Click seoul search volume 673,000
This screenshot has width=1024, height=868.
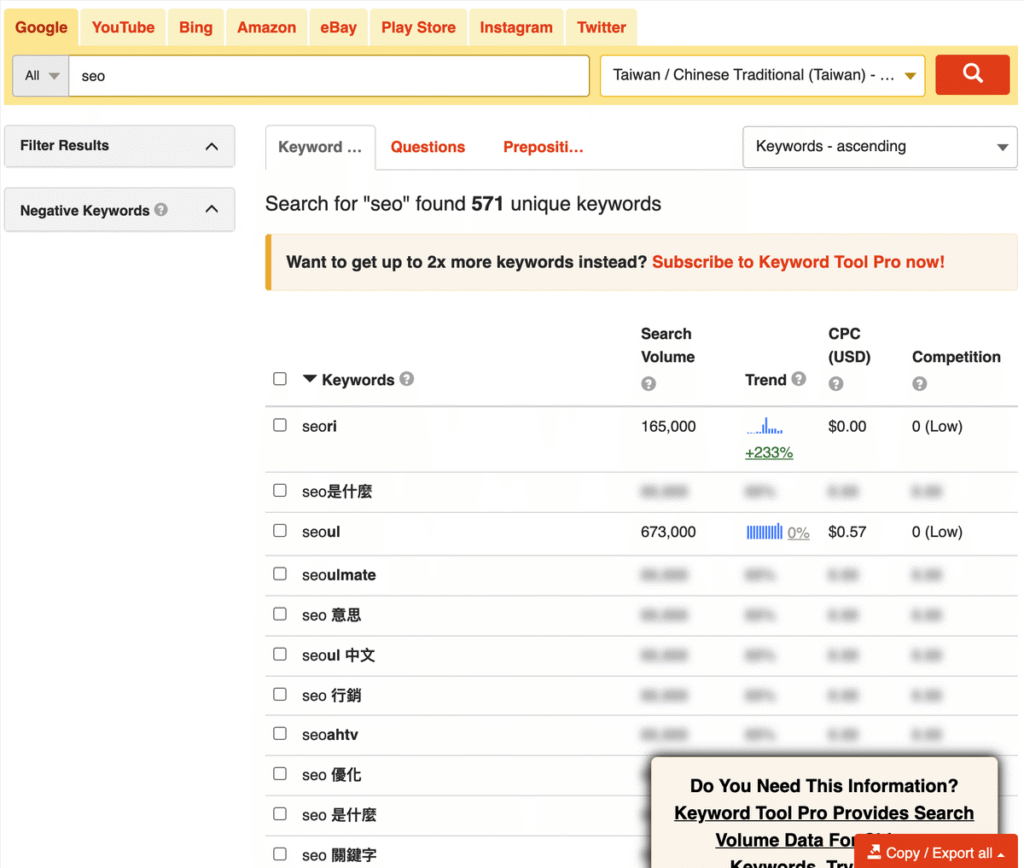pos(668,532)
